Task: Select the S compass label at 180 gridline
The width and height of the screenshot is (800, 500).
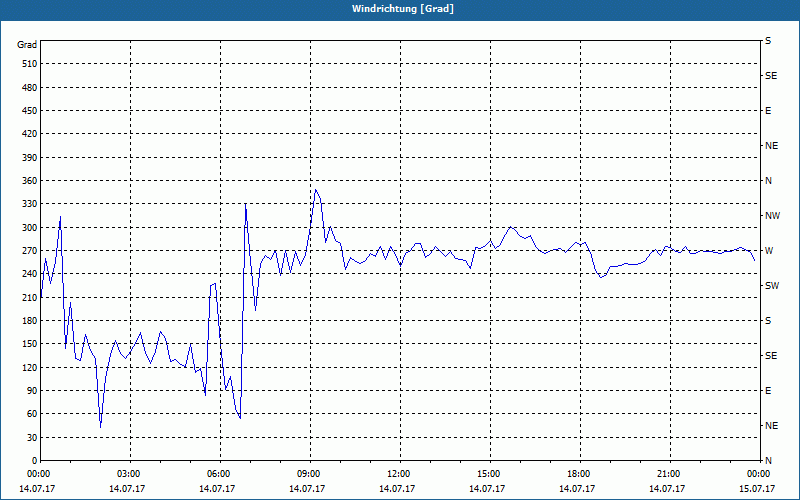Action: pos(768,321)
